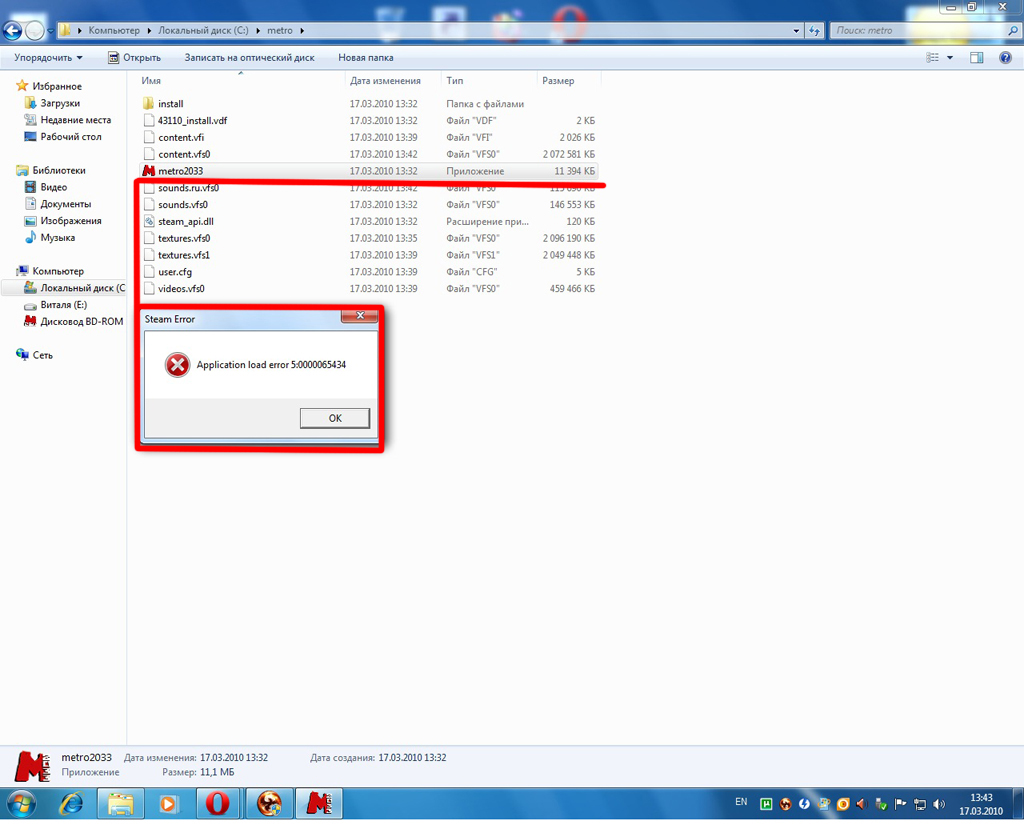Screen dimensions: 1024x825
Task: Select the content.vfs0 file
Action: 369,154
